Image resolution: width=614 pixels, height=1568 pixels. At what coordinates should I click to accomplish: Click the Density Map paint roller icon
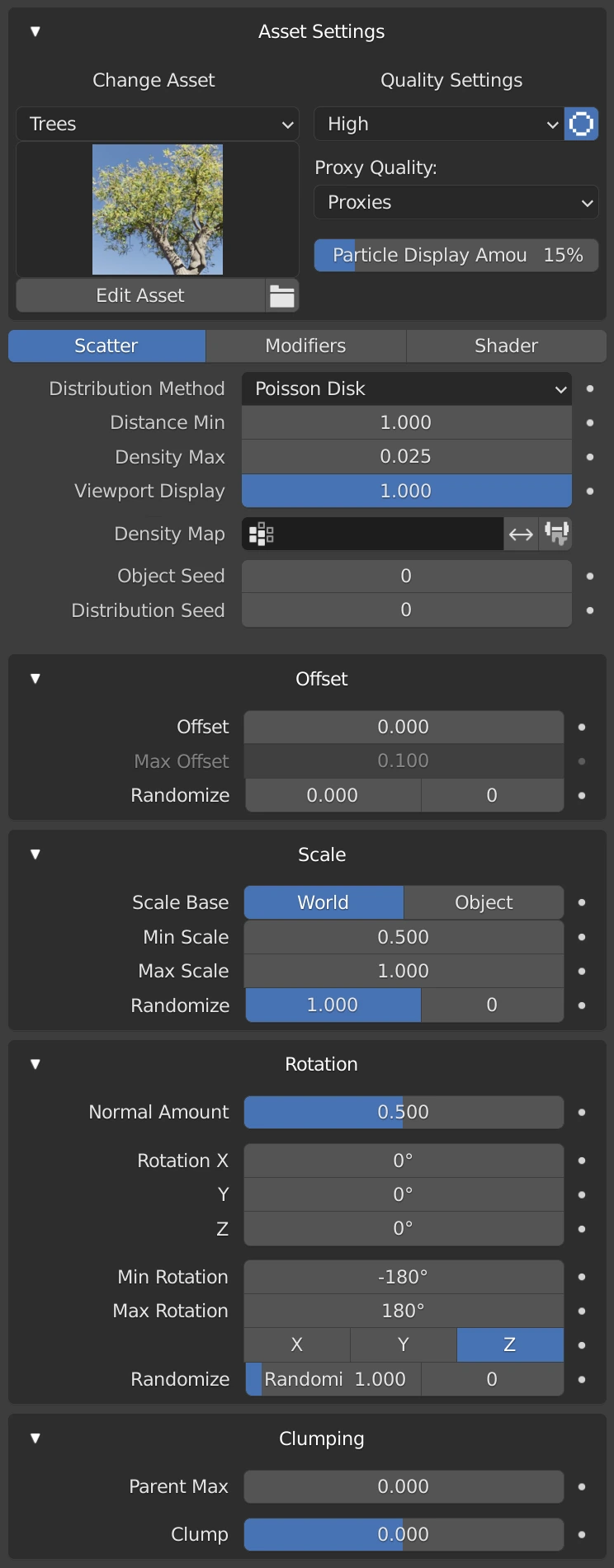tap(556, 534)
